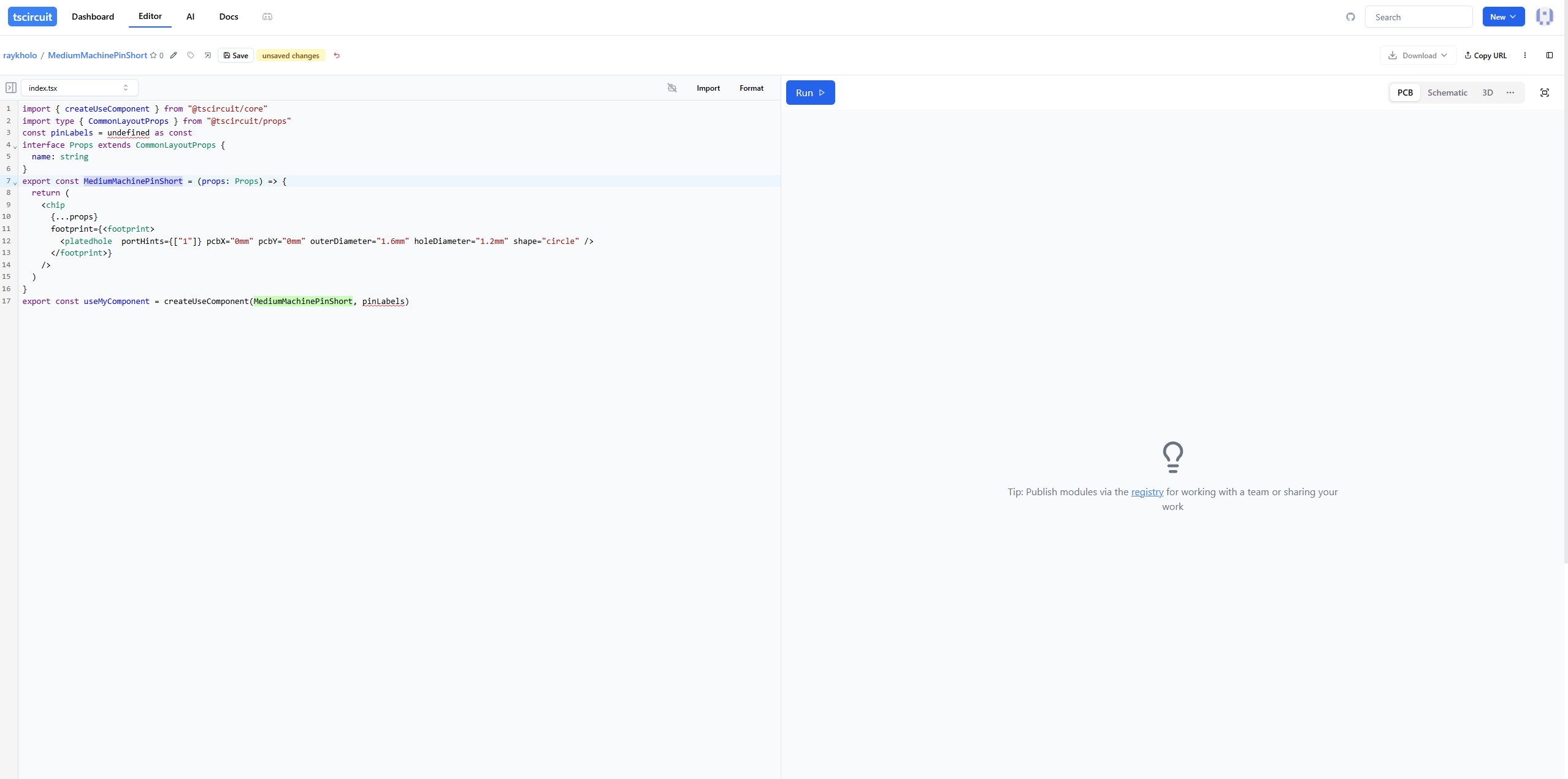The height and width of the screenshot is (779, 1568).
Task: Switch to the Schematic tab
Action: coord(1447,93)
